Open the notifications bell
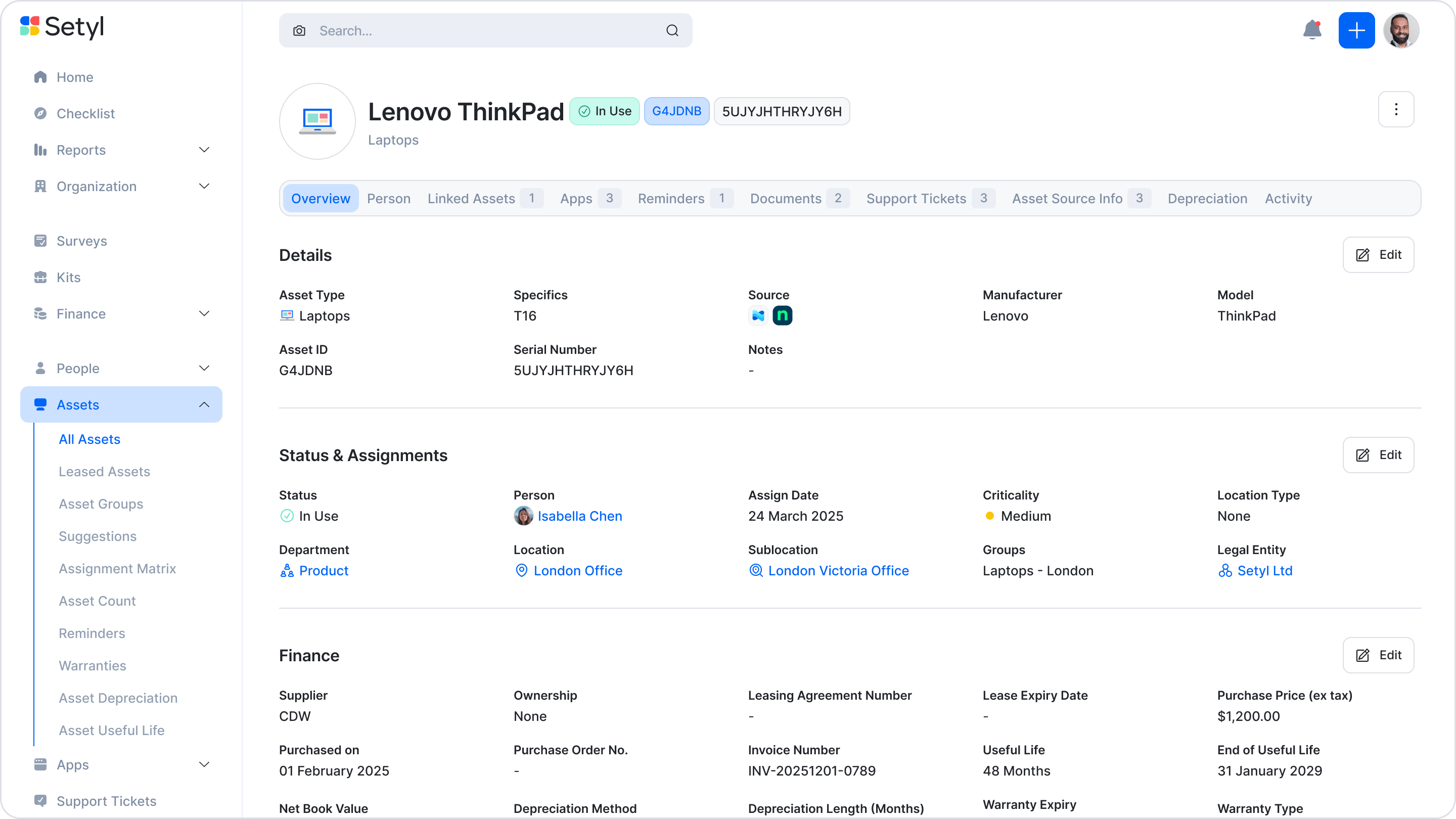Screen dimensions: 1456x819 click(1312, 30)
